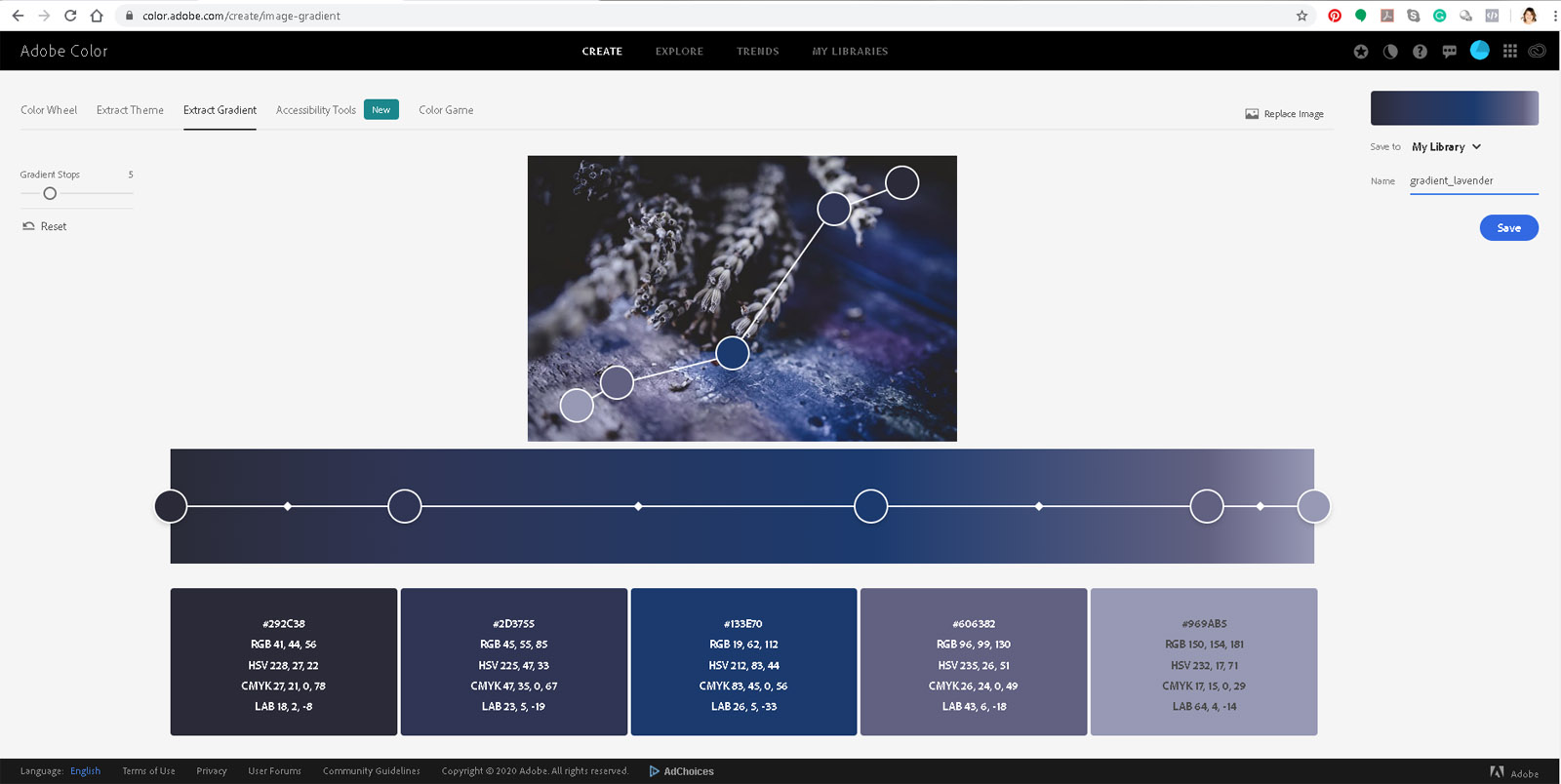Click the Grammarly extension icon
The width and height of the screenshot is (1561, 784).
(1439, 16)
